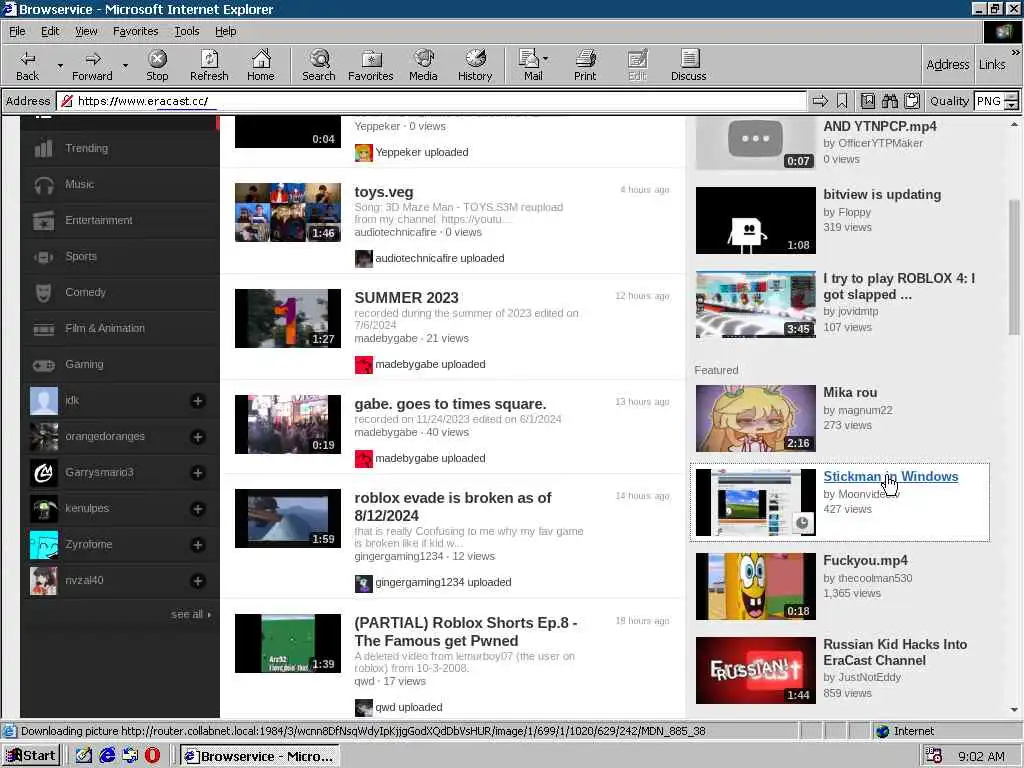This screenshot has height=768, width=1024.
Task: Toggle watch later clock on Stickman thumbnail
Action: 803,522
